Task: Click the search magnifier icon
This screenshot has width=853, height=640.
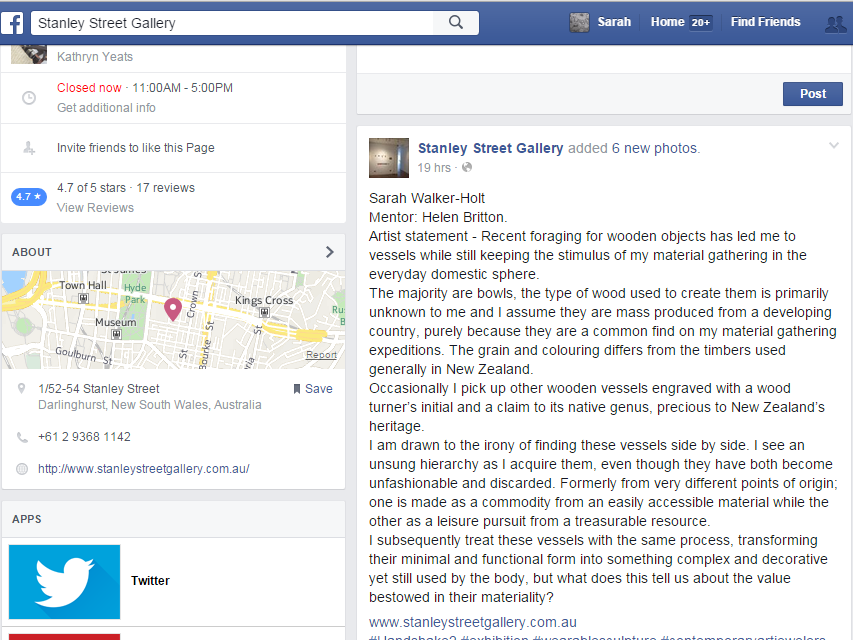Action: point(456,23)
